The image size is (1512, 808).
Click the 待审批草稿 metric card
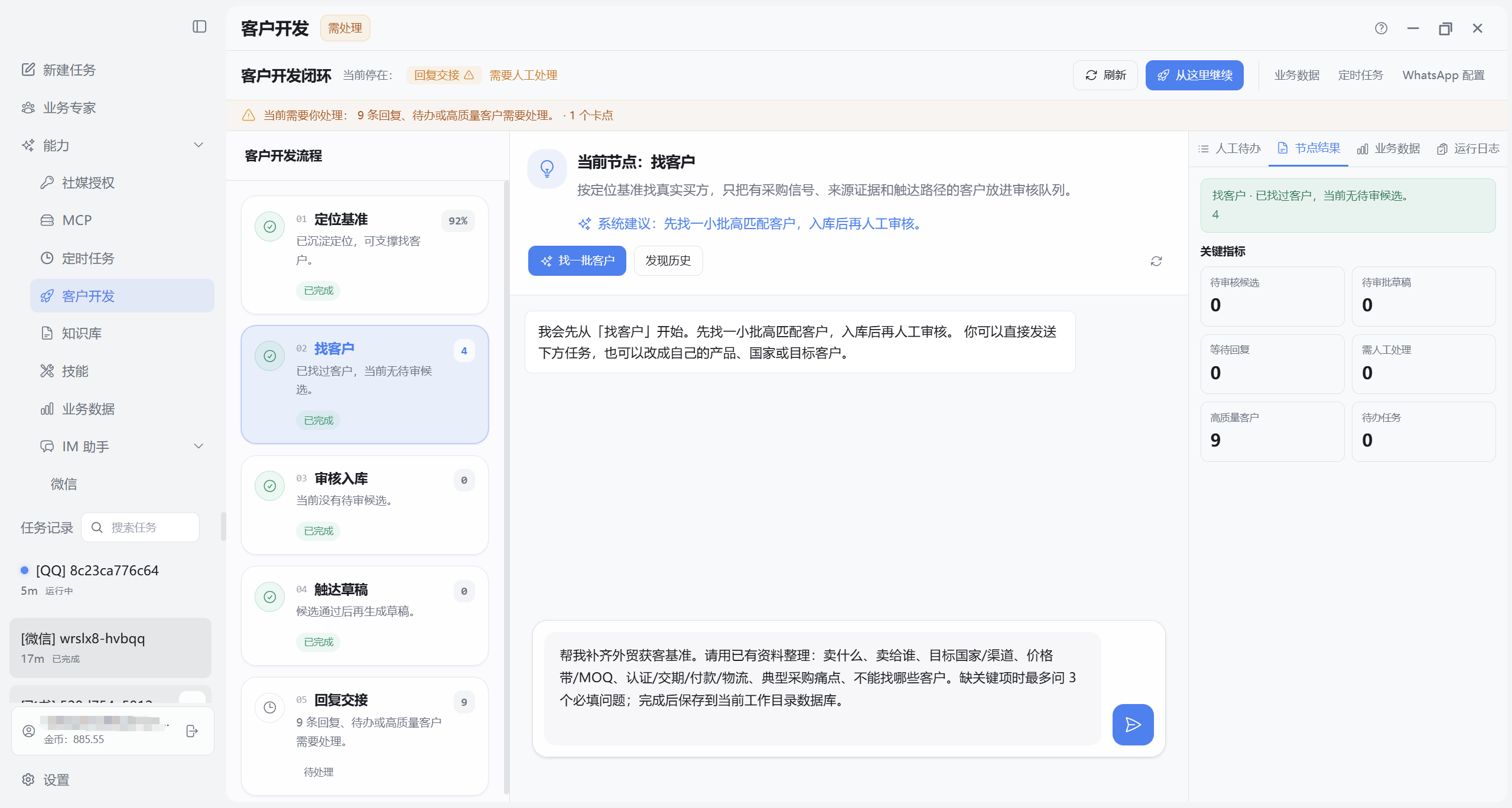click(1423, 297)
